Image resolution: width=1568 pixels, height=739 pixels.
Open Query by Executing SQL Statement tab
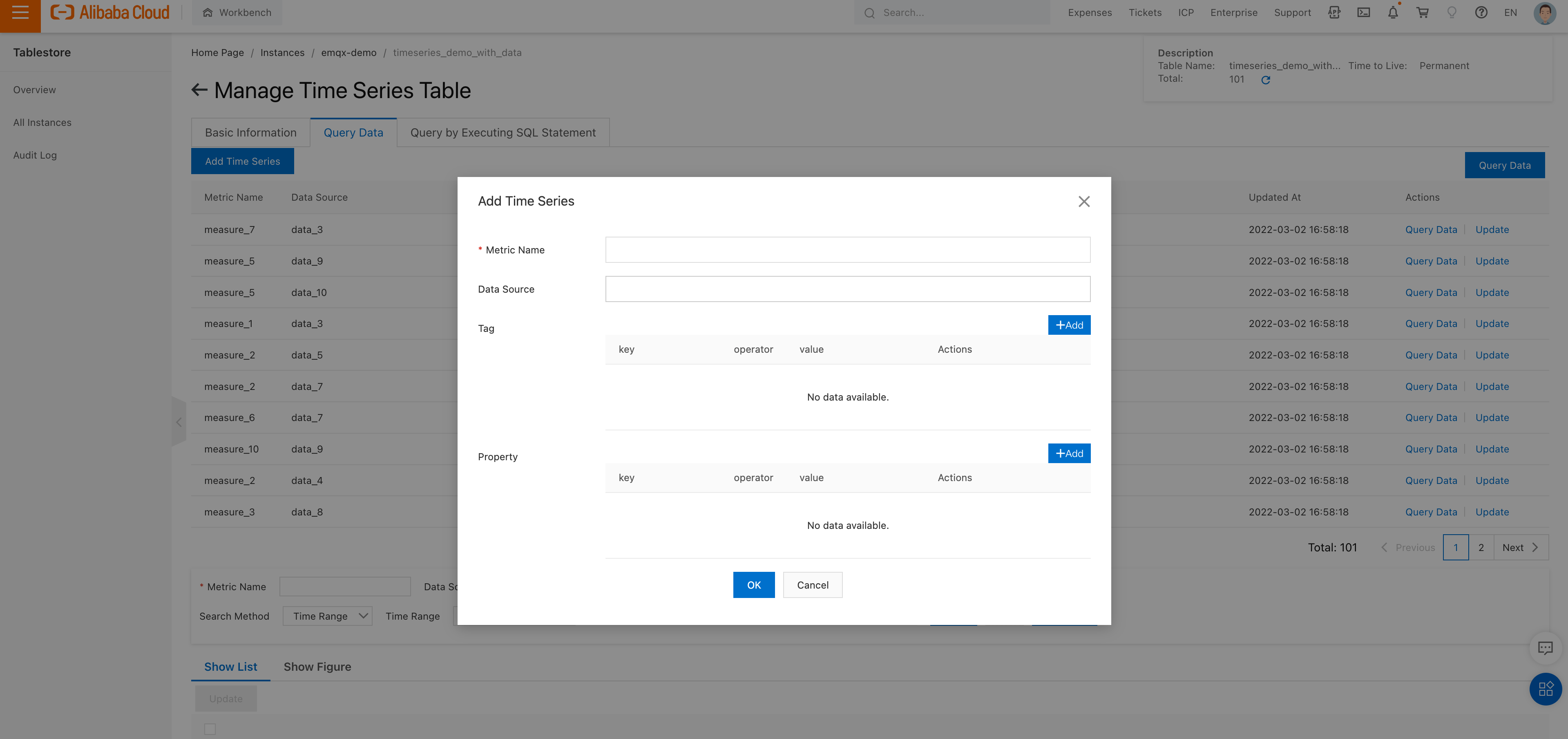(x=503, y=133)
